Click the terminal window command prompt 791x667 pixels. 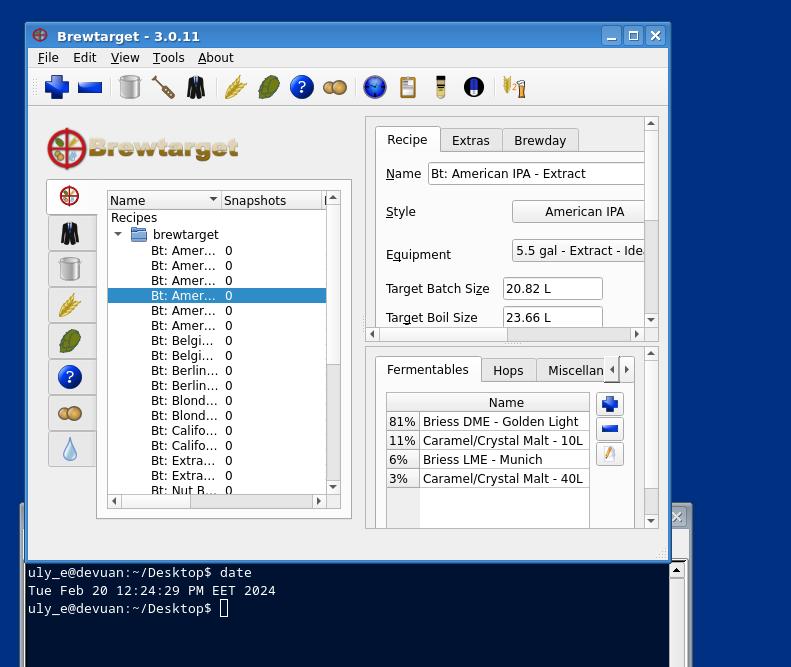tap(224, 608)
